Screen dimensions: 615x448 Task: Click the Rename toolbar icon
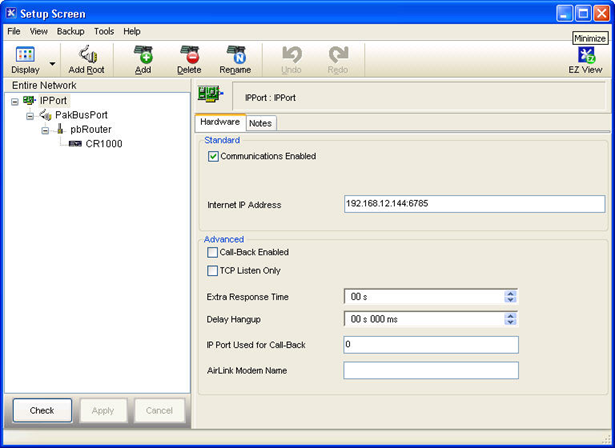pyautogui.click(x=235, y=55)
